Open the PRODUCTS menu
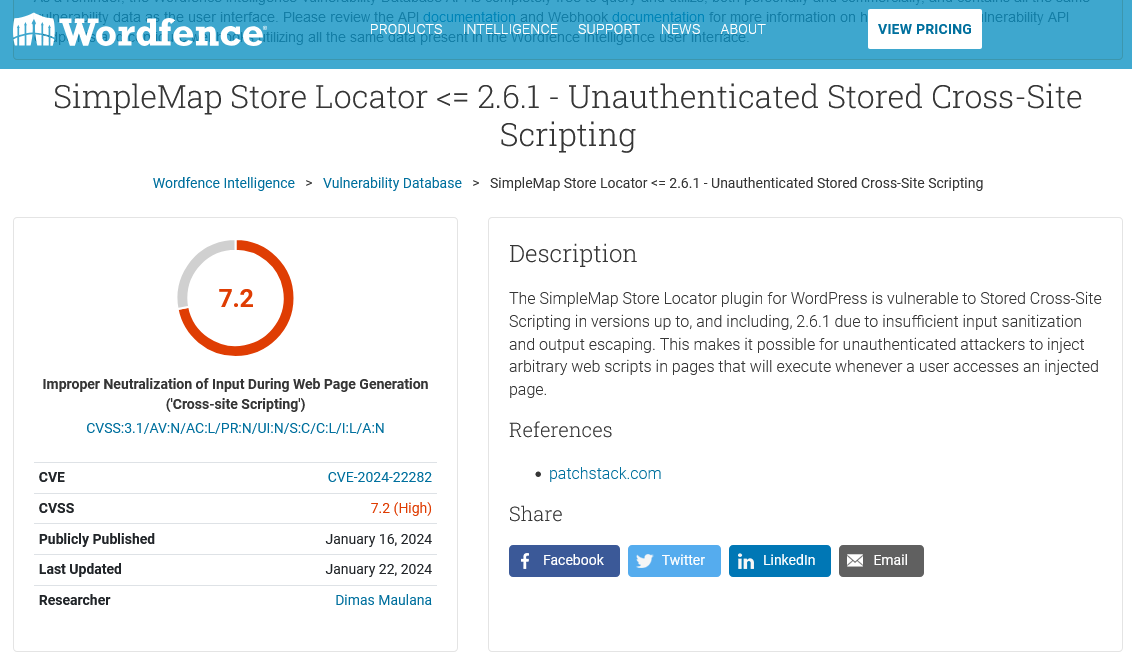The width and height of the screenshot is (1132, 663). point(406,30)
